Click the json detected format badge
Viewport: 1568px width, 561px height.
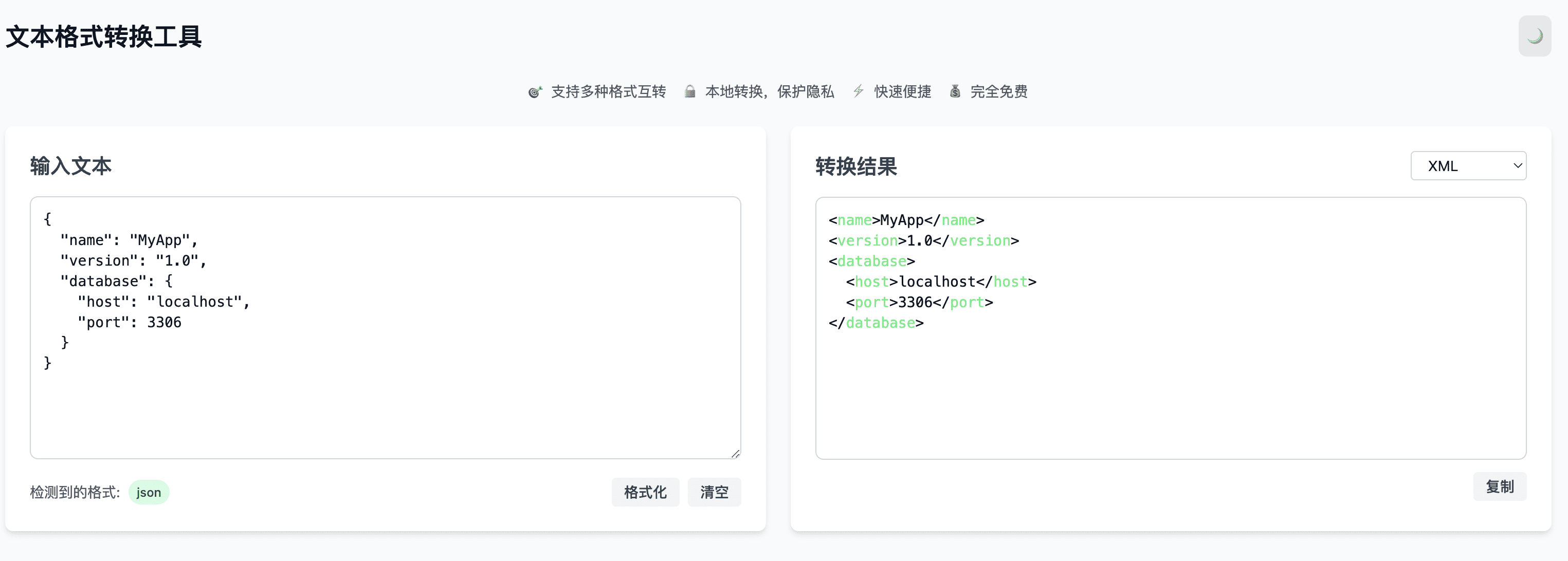tap(149, 492)
